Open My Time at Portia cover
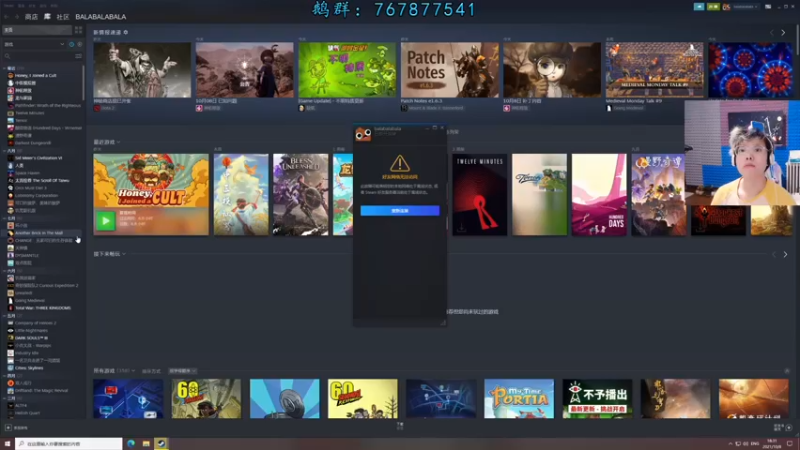The width and height of the screenshot is (800, 450). pos(519,398)
